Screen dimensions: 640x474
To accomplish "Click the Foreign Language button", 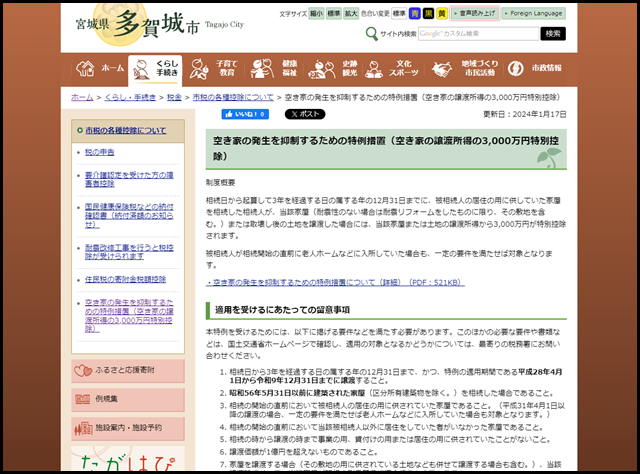I will point(533,13).
